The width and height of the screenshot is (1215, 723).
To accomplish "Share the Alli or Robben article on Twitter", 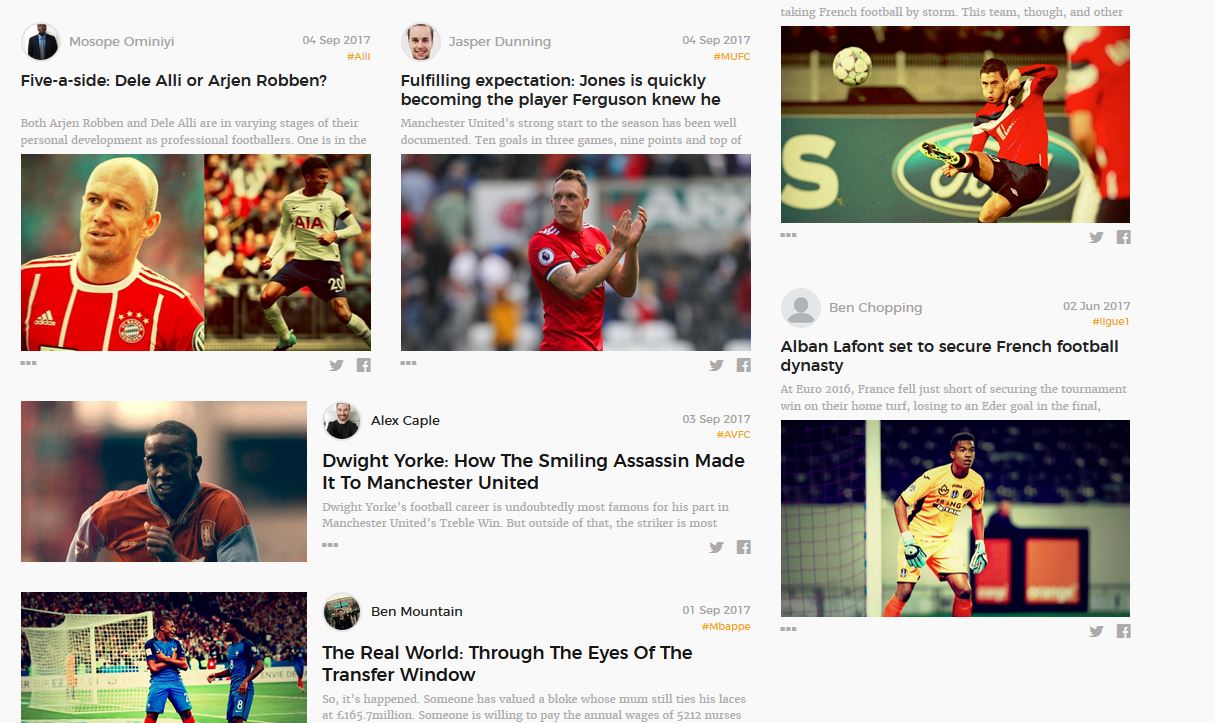I will point(336,365).
